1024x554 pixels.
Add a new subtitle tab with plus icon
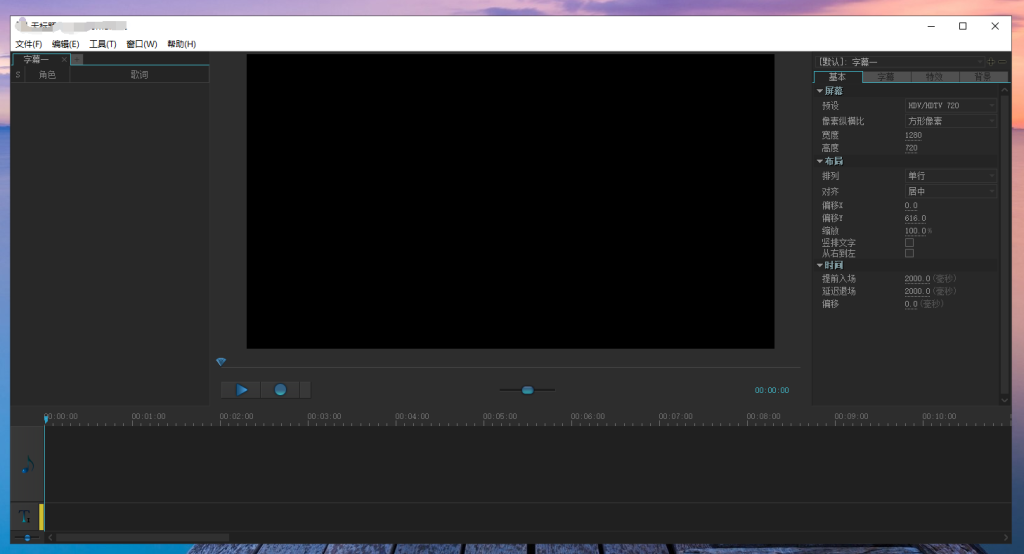[x=77, y=60]
